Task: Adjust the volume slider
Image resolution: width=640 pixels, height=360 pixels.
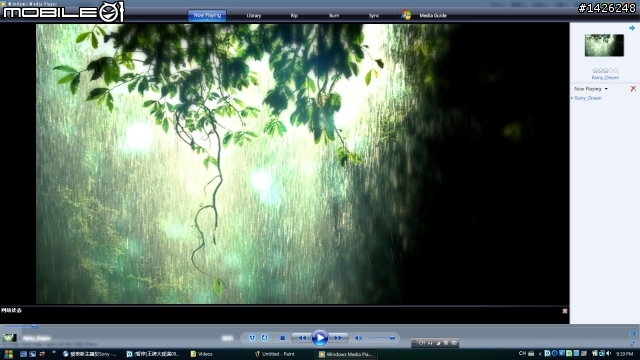Action: (381, 338)
